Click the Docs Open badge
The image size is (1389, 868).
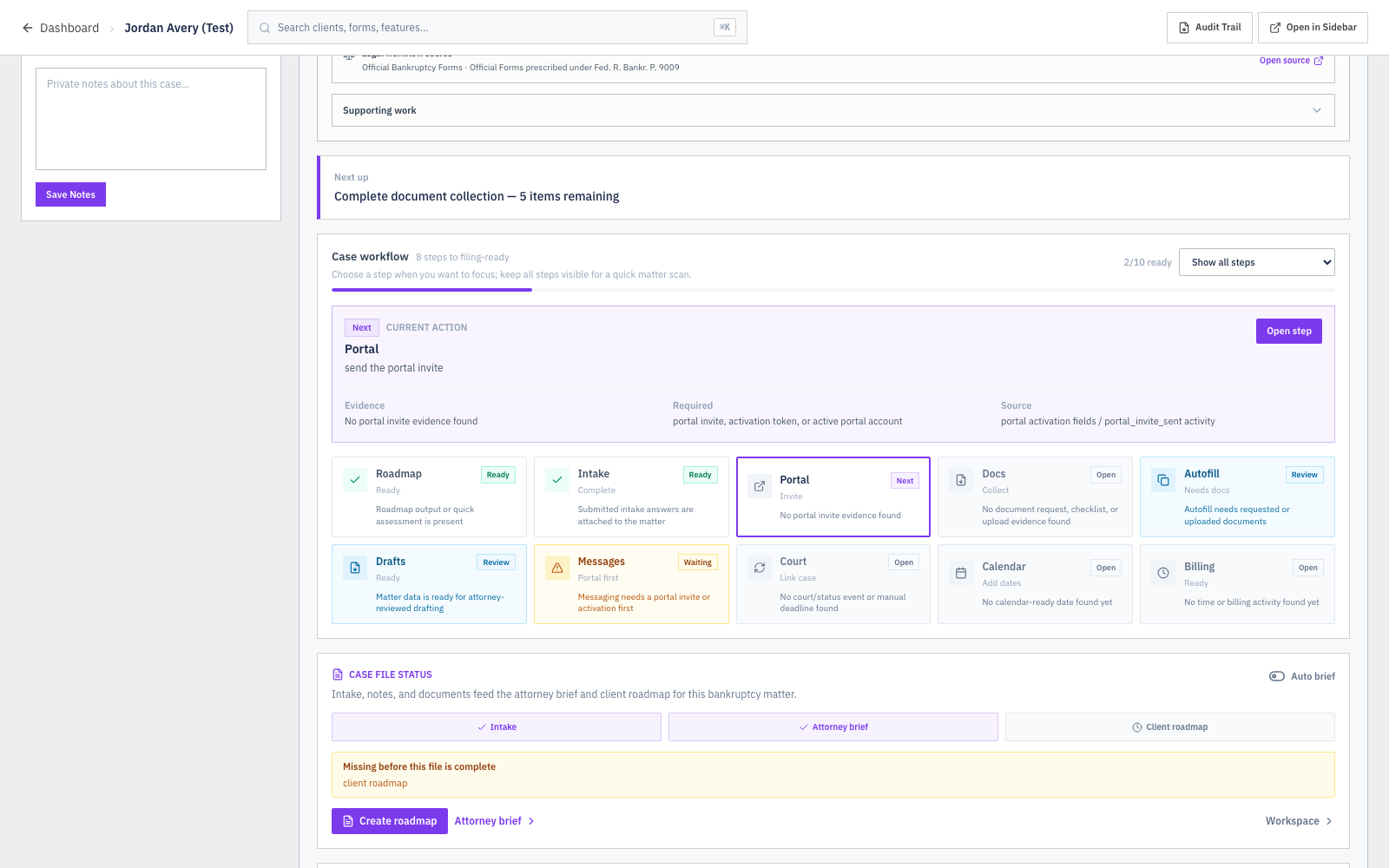tap(1106, 475)
